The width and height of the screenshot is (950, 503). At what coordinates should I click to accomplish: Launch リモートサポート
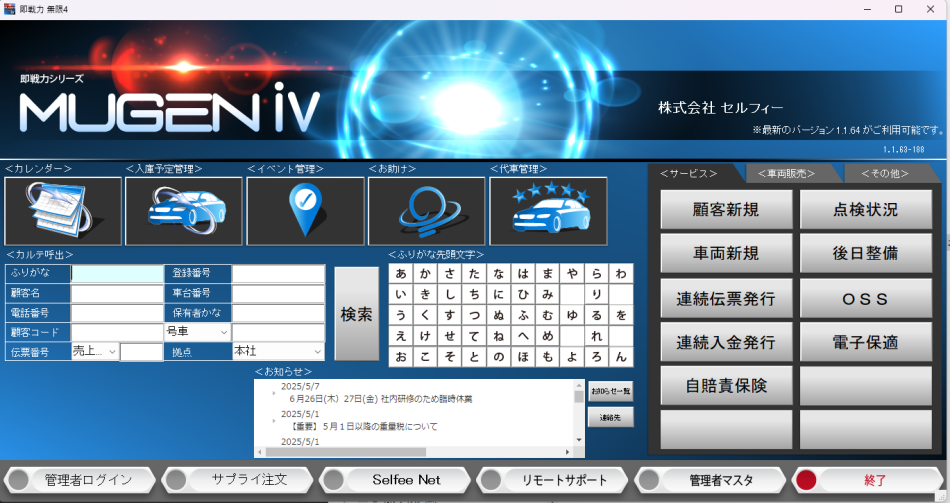click(553, 480)
